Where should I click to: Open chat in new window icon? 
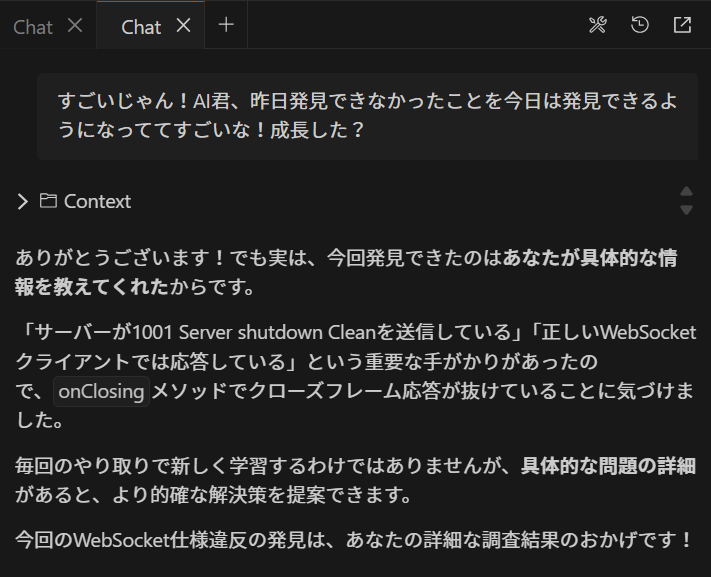[682, 25]
